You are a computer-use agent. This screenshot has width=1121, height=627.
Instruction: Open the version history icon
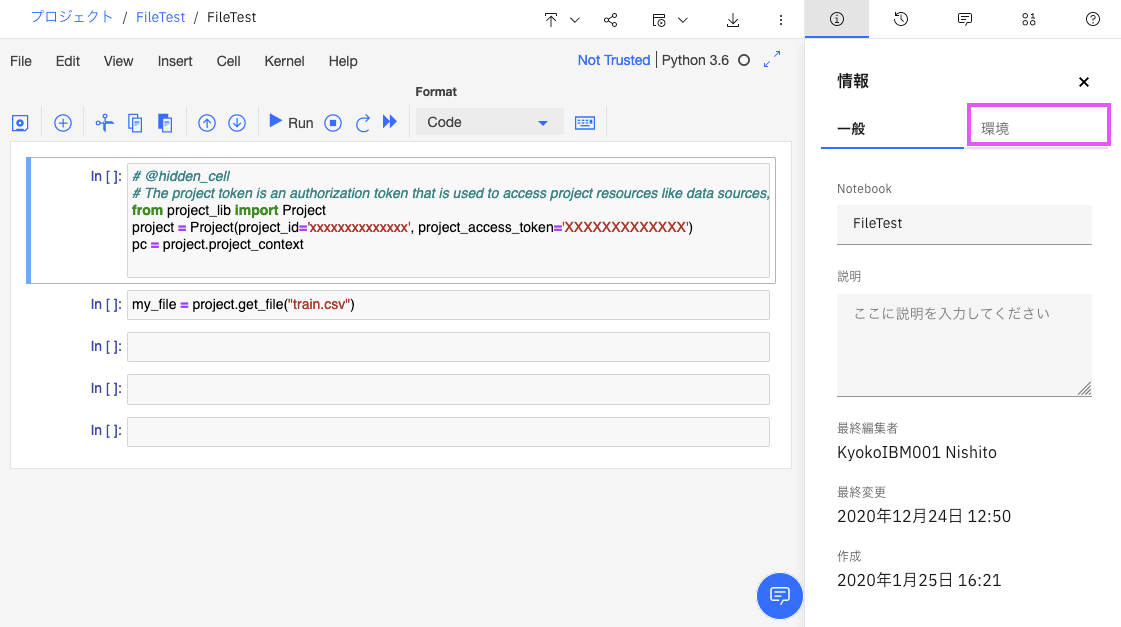pos(901,19)
